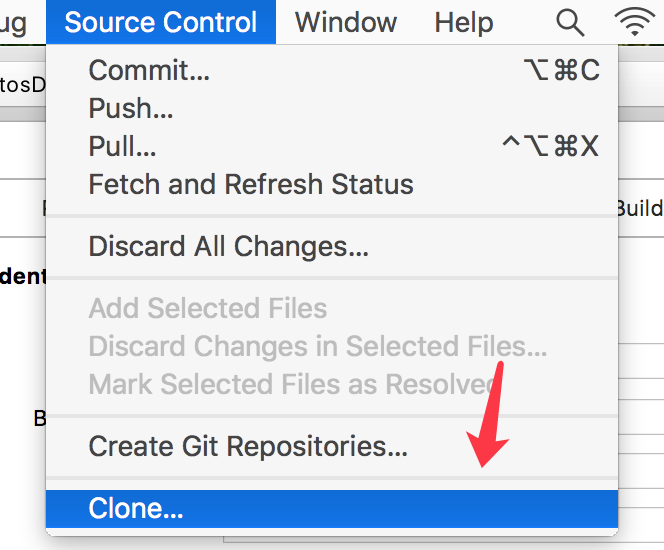The image size is (664, 550).
Task: Select the Push… menu entry
Action: [x=131, y=108]
